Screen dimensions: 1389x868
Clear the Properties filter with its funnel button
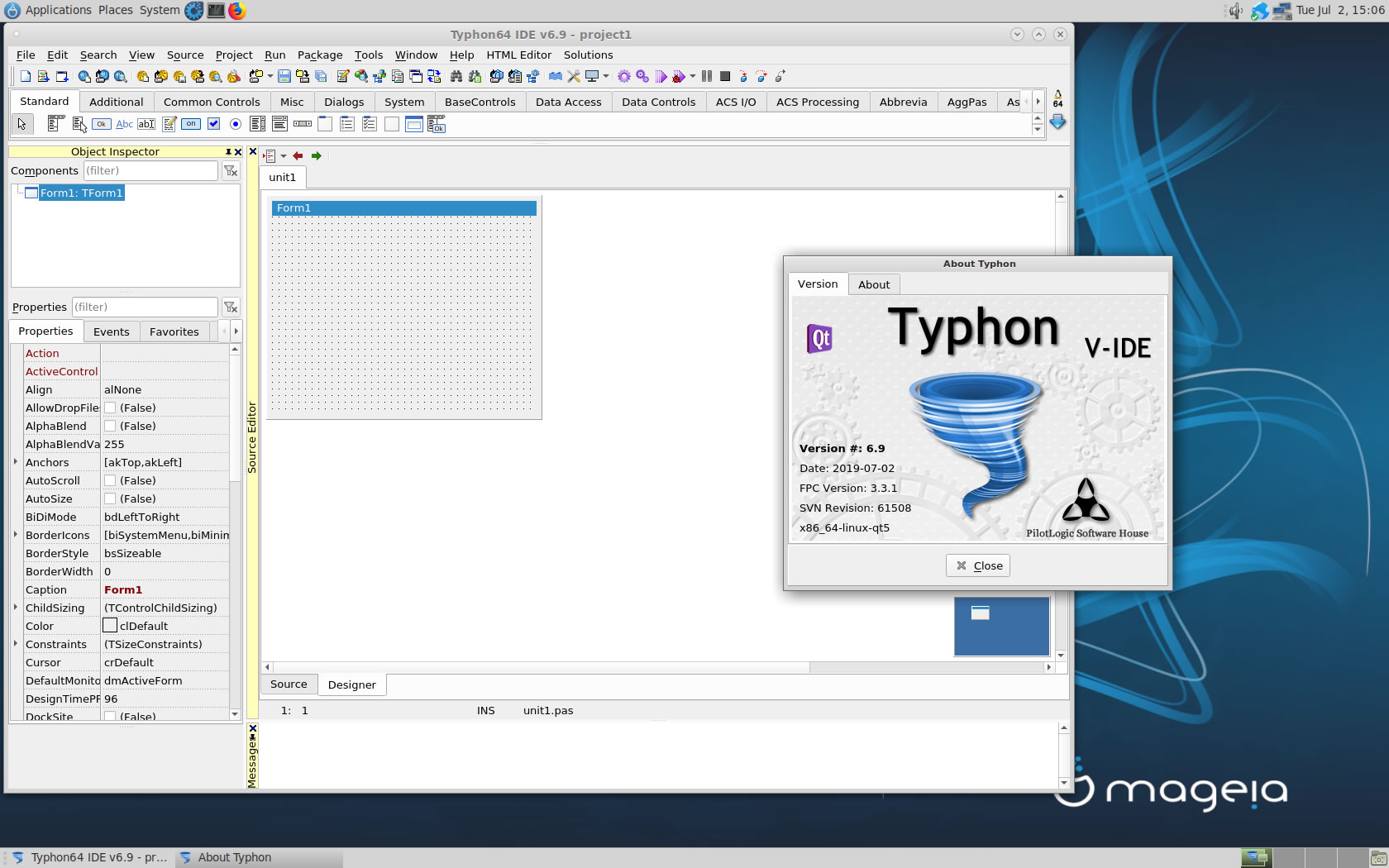click(x=231, y=307)
